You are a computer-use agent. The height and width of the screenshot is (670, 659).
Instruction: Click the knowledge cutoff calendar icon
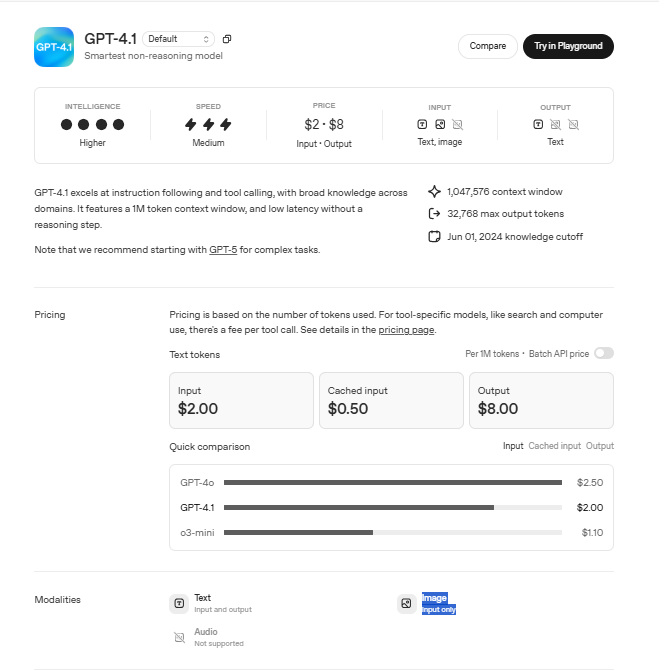(434, 236)
